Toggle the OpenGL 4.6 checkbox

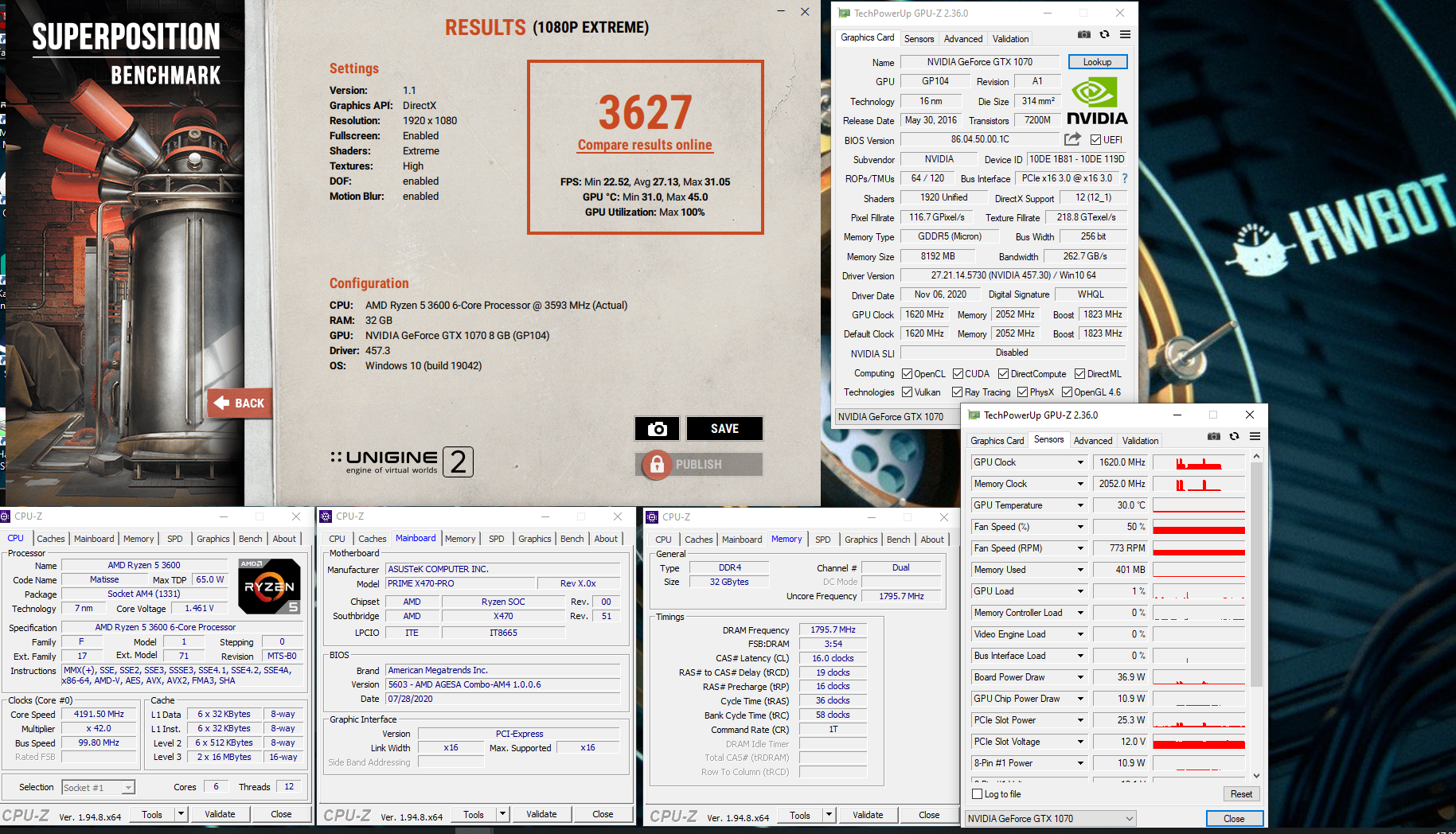click(x=1067, y=392)
